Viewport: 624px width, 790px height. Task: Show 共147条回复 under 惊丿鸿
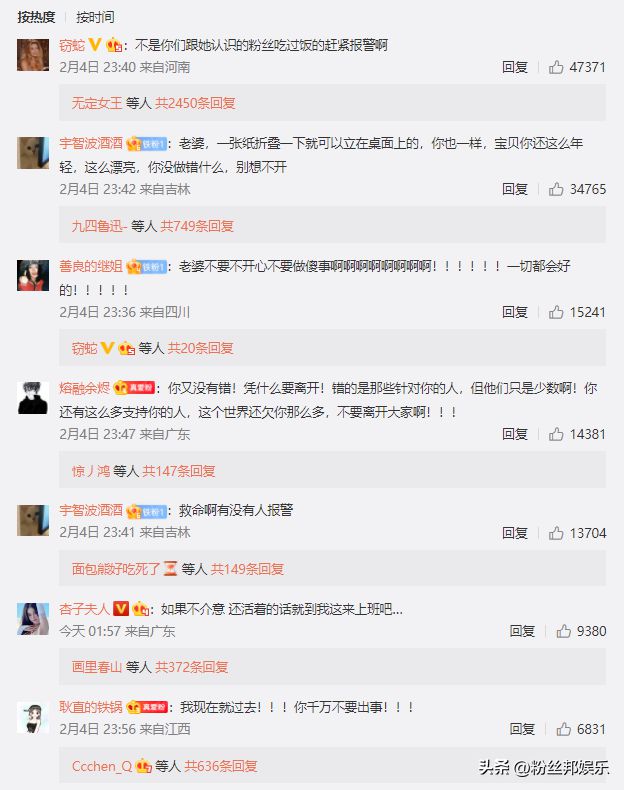click(x=179, y=471)
